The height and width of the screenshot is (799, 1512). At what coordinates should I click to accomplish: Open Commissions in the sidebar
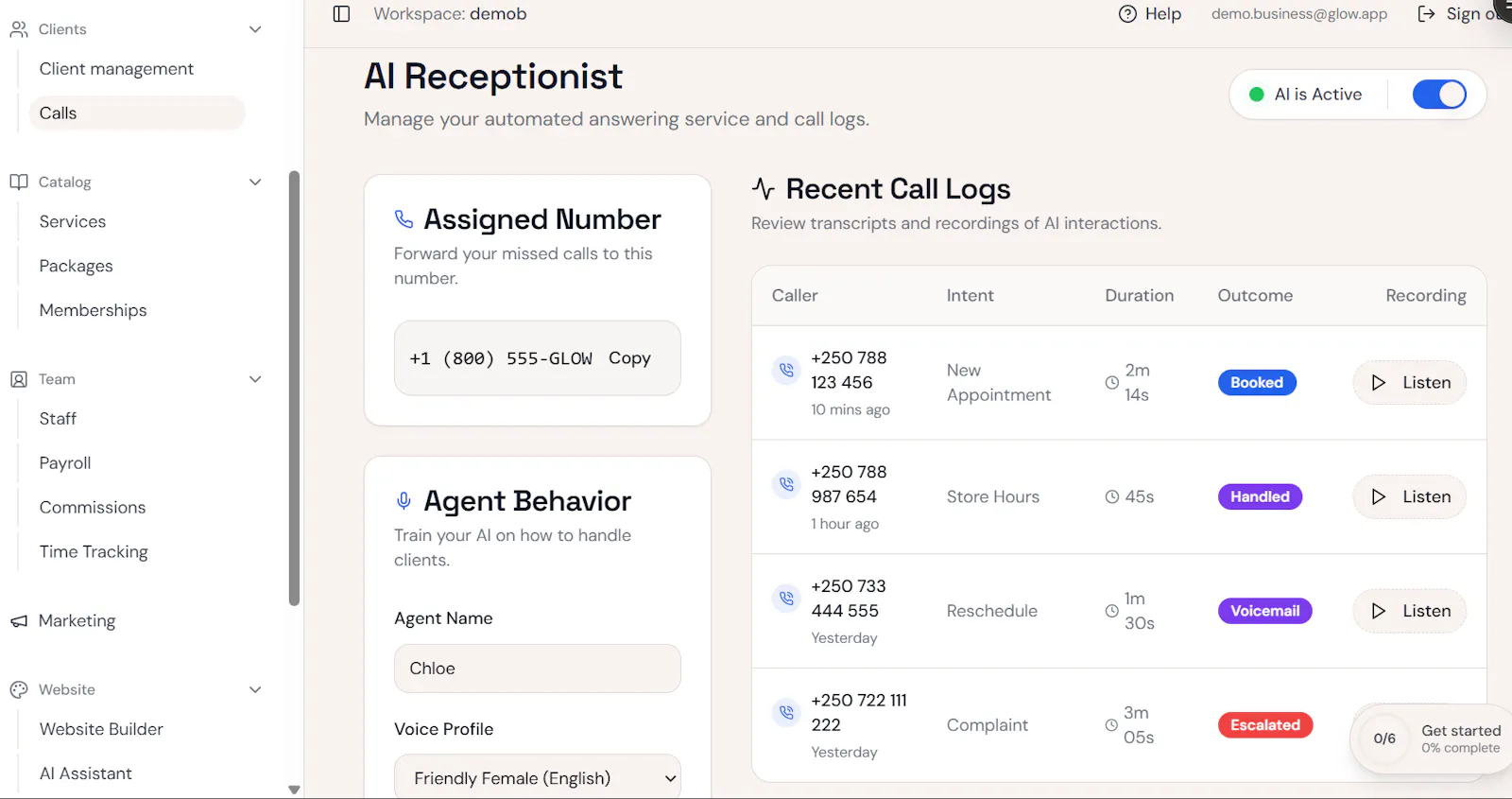pos(93,508)
